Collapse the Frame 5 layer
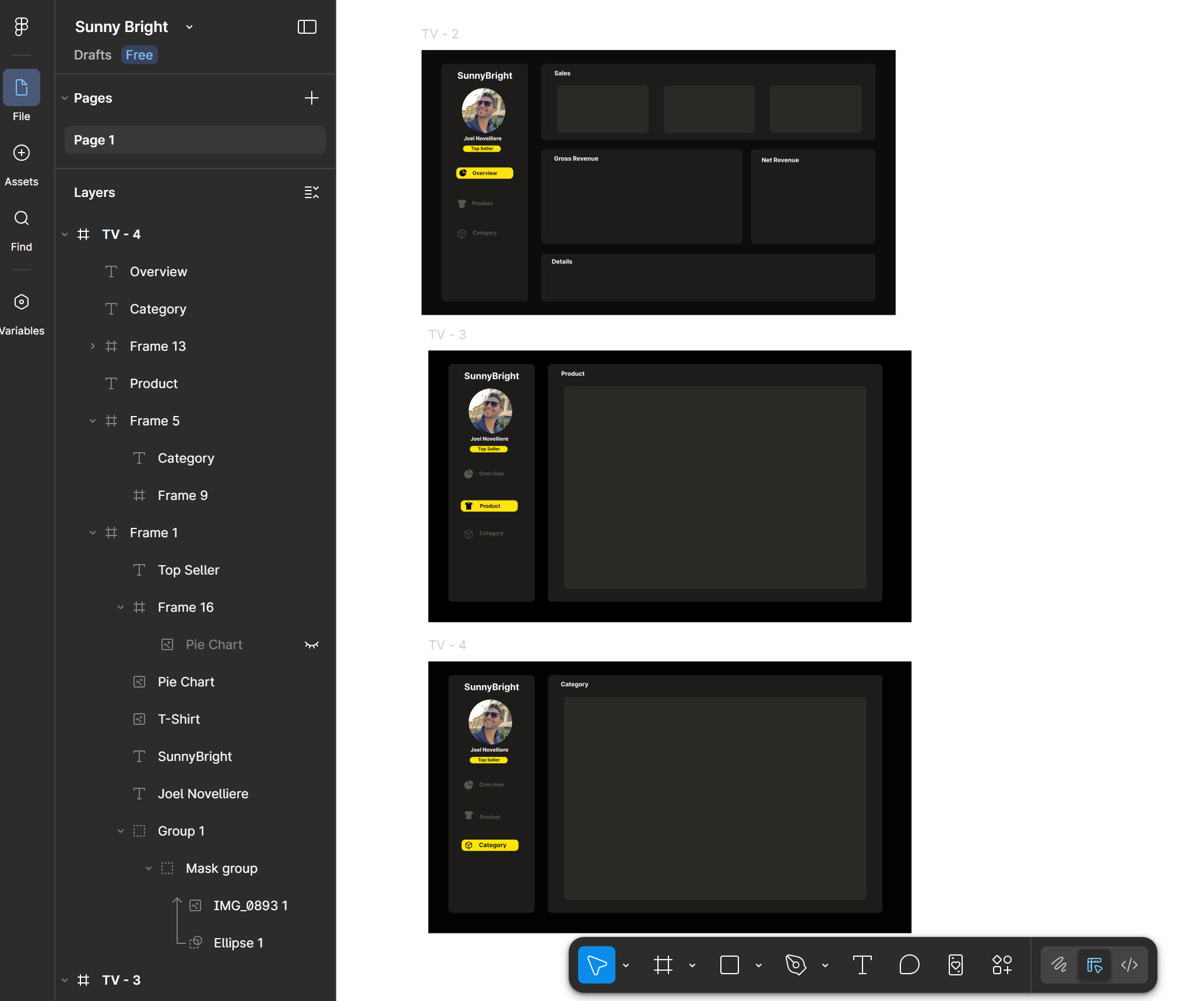 coord(93,421)
